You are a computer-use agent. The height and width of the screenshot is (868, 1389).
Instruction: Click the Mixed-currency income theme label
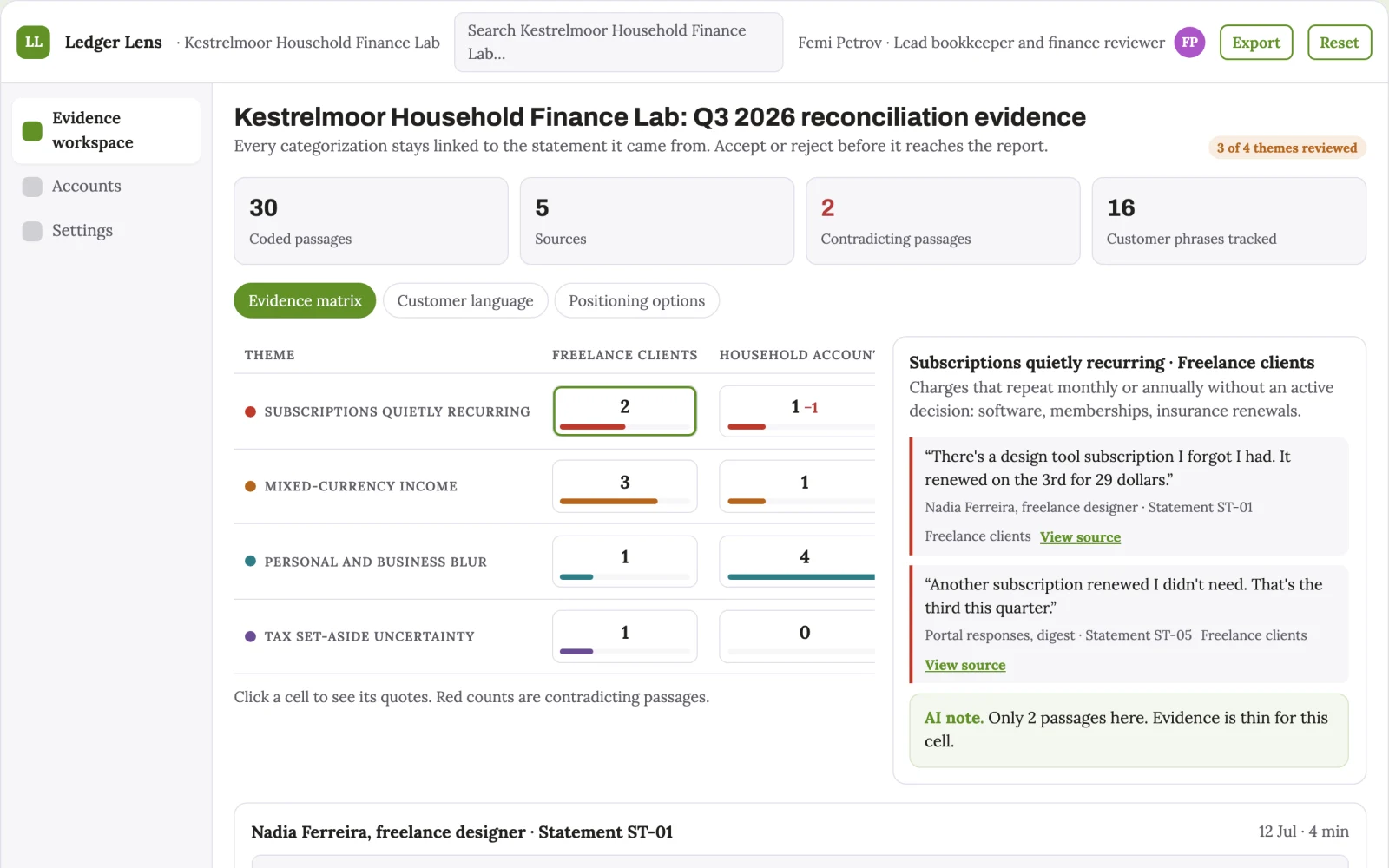click(360, 486)
